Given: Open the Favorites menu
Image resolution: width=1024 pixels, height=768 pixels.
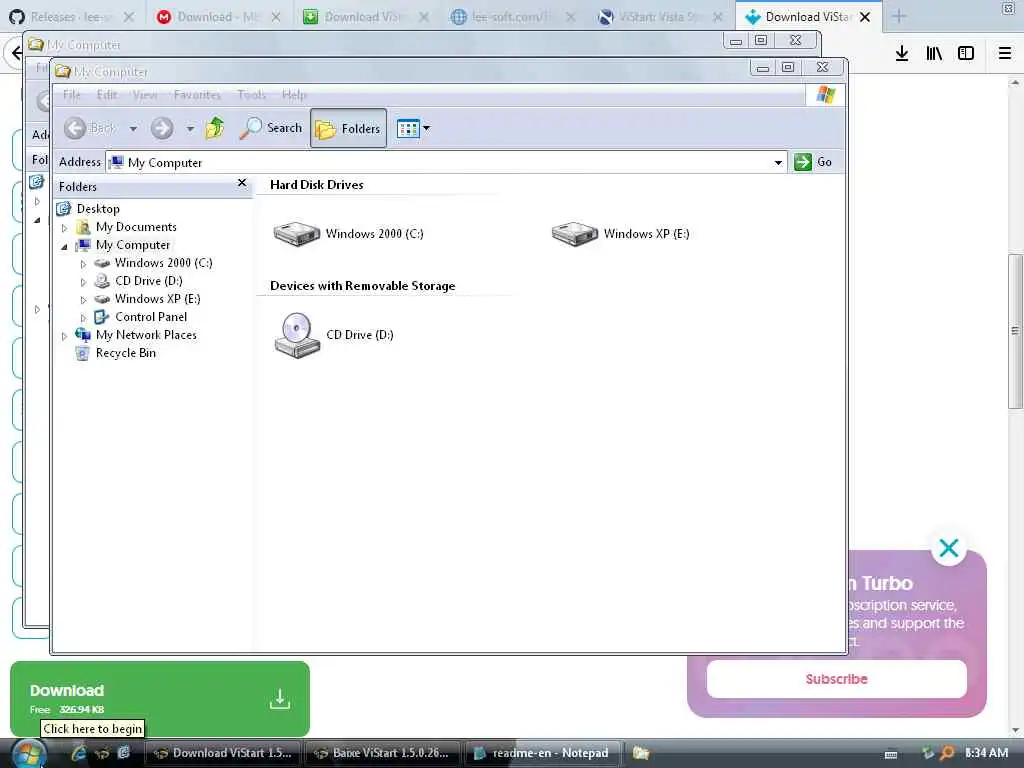Looking at the screenshot, I should point(197,95).
